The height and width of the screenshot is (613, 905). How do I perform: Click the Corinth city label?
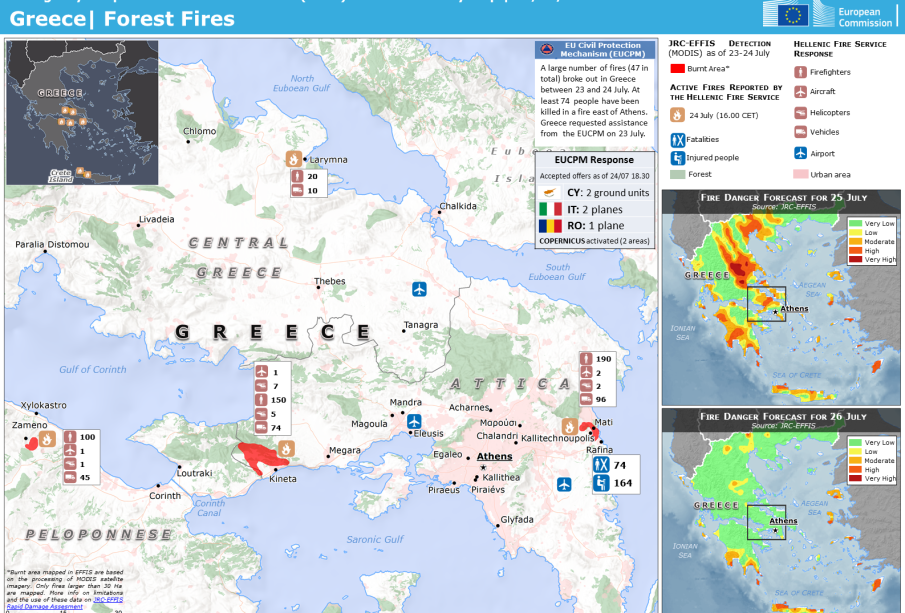coord(164,496)
